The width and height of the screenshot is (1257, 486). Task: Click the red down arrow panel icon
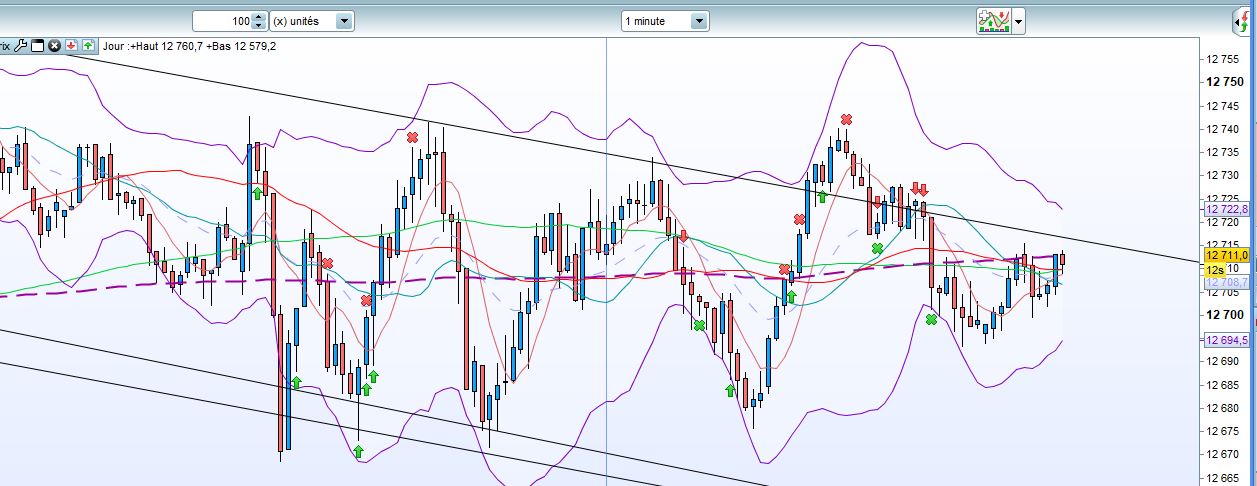[71, 45]
